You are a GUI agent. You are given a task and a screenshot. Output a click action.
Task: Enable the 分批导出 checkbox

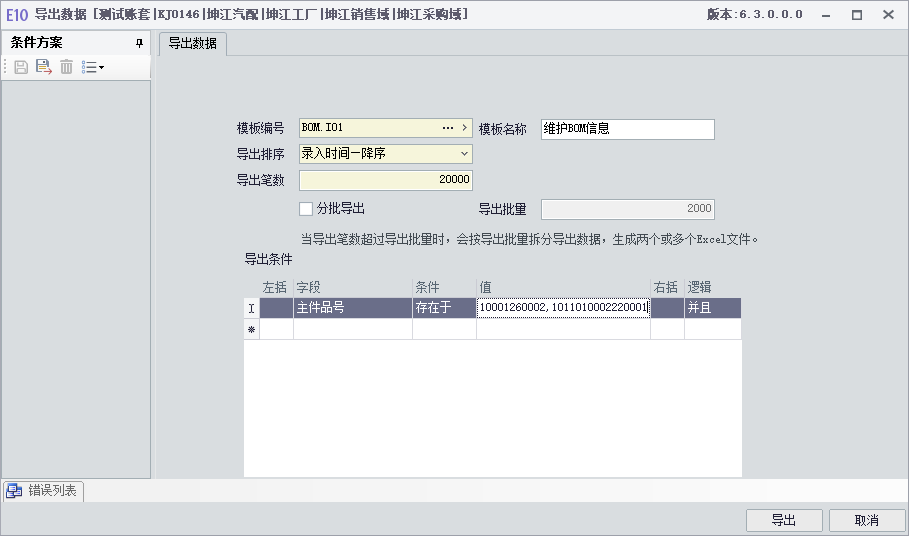[x=306, y=209]
